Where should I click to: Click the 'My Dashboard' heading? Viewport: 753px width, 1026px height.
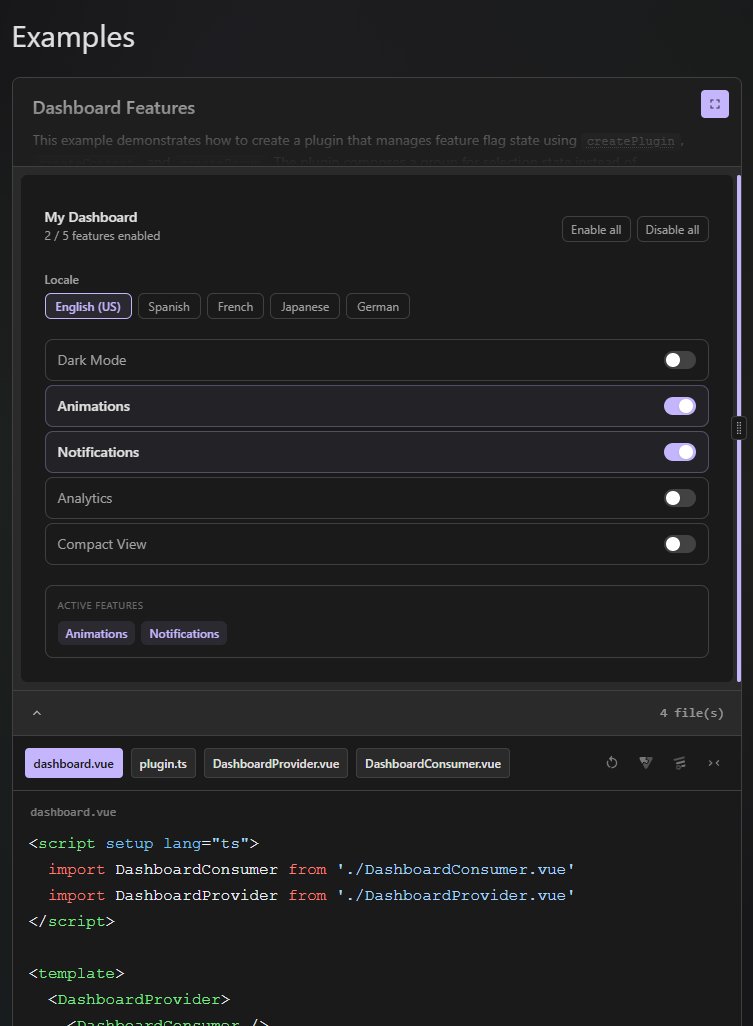[x=91, y=217]
